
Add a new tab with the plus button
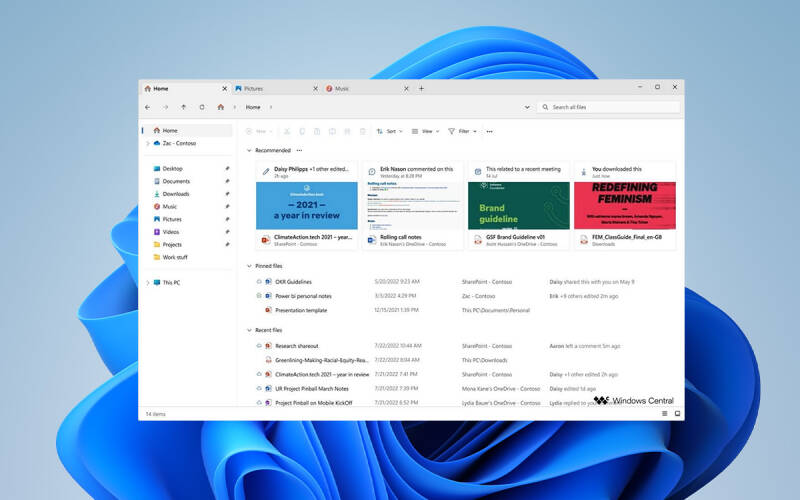point(421,88)
